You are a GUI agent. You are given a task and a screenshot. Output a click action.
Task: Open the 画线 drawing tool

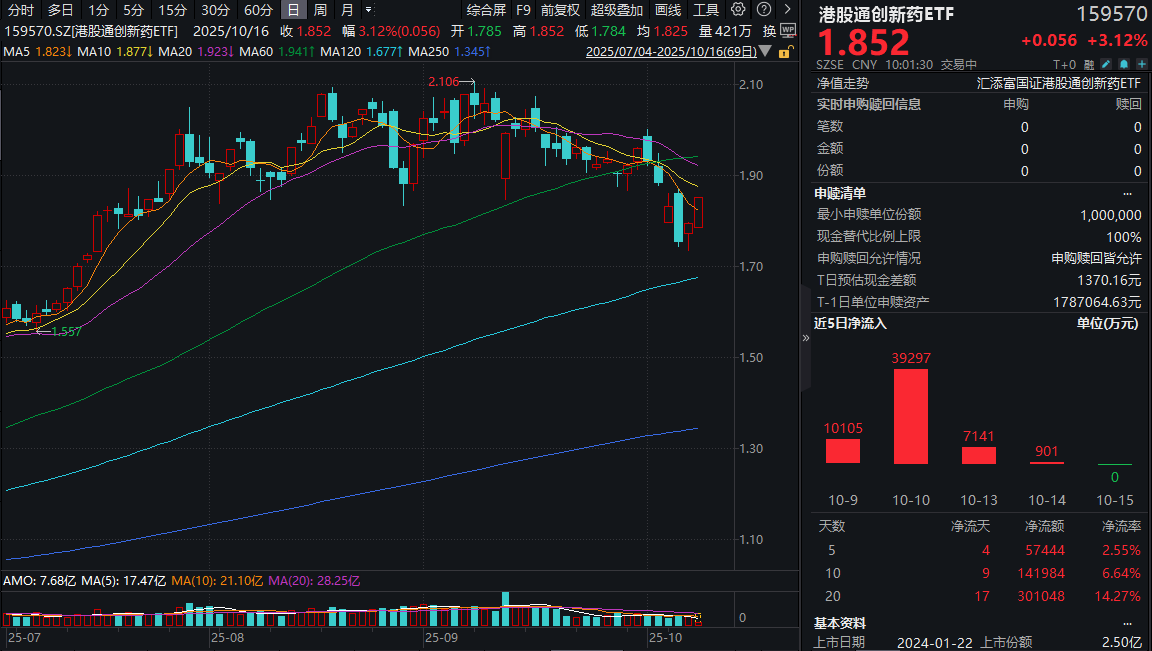click(x=666, y=9)
